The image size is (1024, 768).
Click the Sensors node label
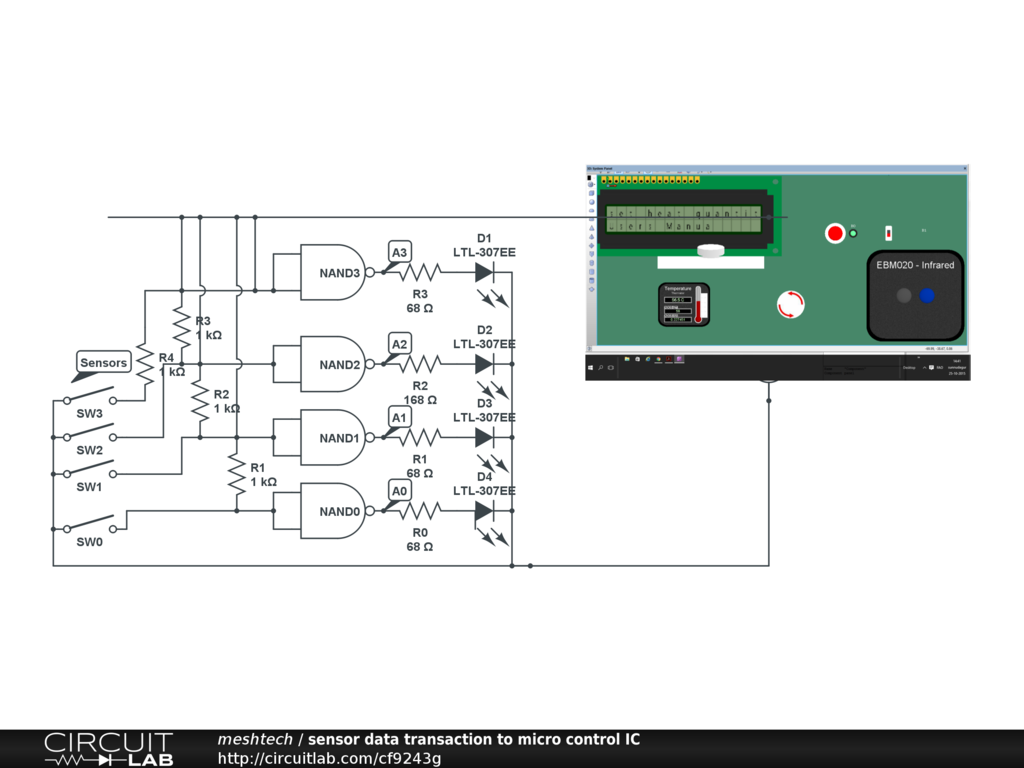click(104, 362)
